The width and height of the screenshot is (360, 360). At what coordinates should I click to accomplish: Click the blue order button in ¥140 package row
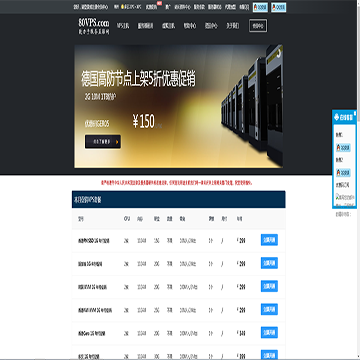click(269, 333)
